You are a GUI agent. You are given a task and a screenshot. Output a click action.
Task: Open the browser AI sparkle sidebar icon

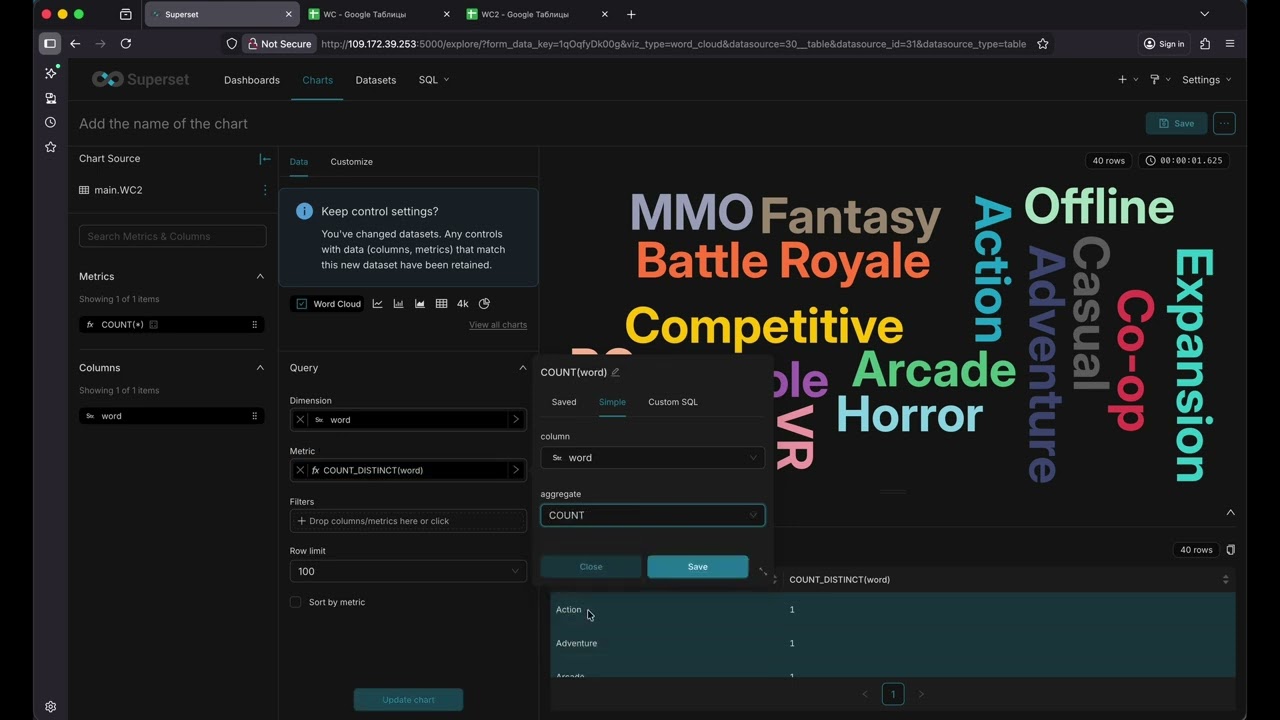(x=51, y=74)
